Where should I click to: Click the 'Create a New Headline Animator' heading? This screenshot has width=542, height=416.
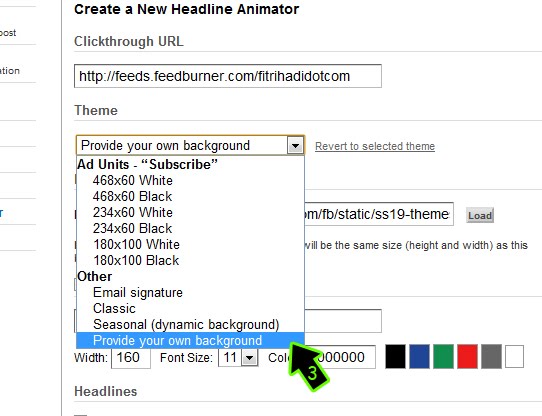pyautogui.click(x=186, y=9)
